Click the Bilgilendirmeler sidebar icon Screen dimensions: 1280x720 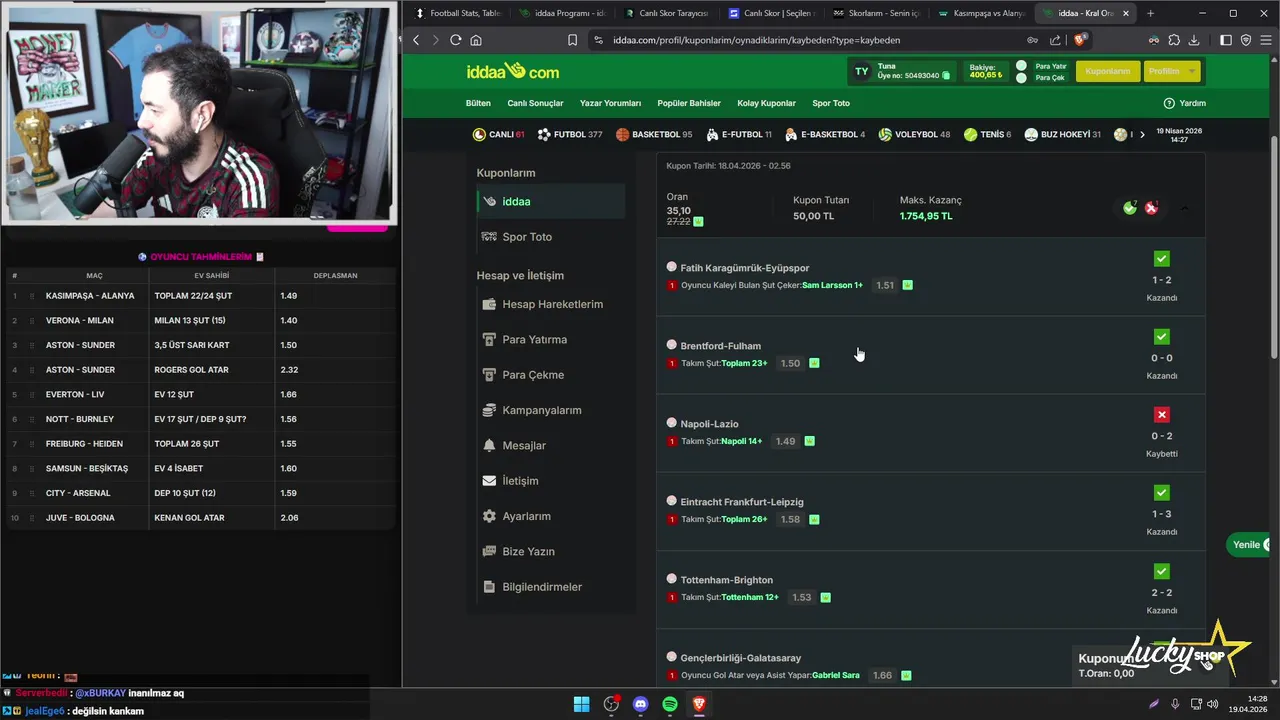click(489, 587)
